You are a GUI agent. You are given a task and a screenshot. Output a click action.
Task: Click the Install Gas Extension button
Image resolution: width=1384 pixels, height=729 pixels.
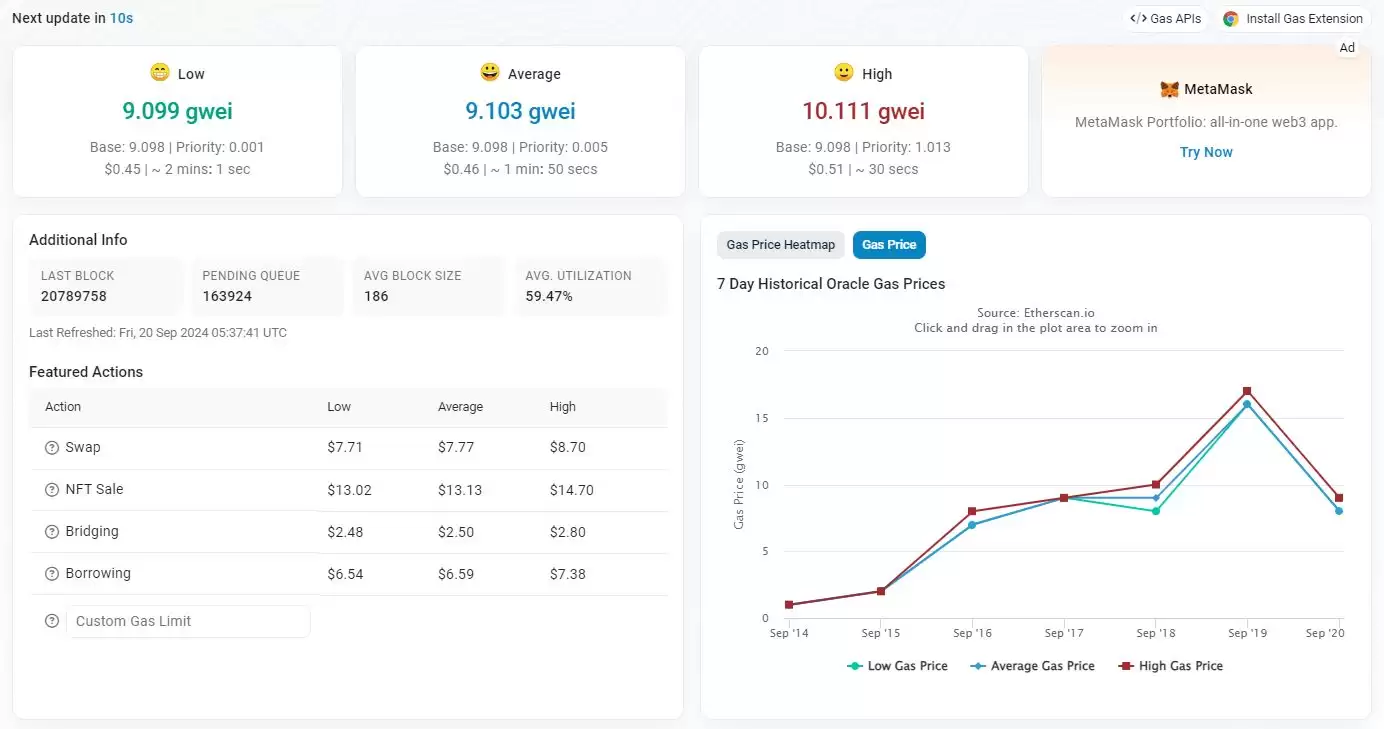(x=1293, y=19)
